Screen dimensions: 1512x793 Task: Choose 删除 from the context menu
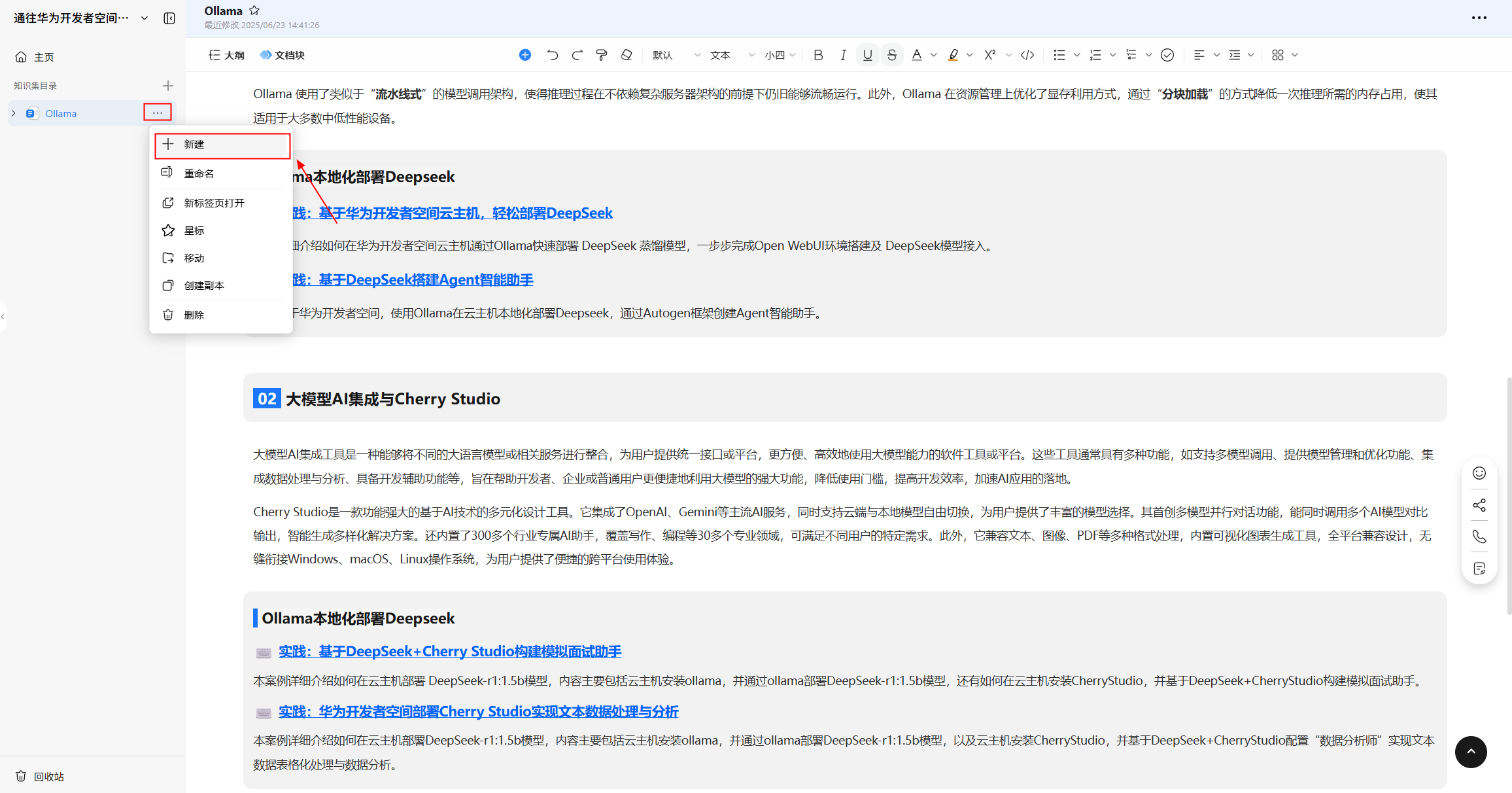221,315
